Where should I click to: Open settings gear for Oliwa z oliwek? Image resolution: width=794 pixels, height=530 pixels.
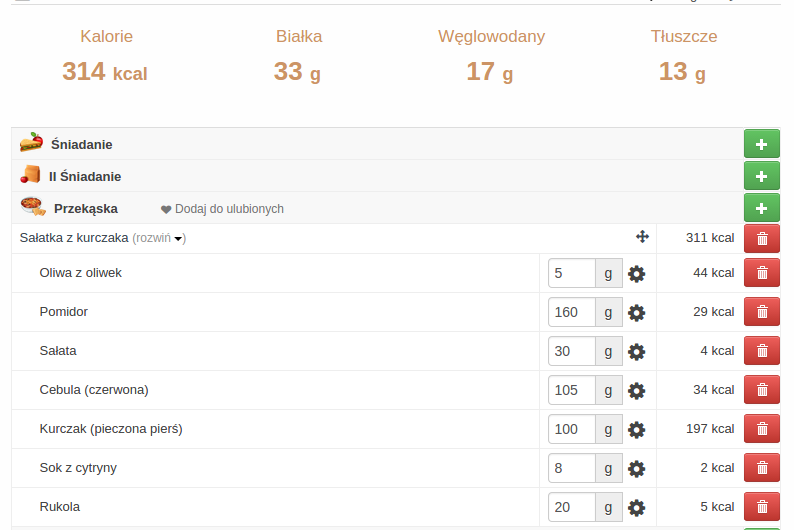pyautogui.click(x=636, y=274)
